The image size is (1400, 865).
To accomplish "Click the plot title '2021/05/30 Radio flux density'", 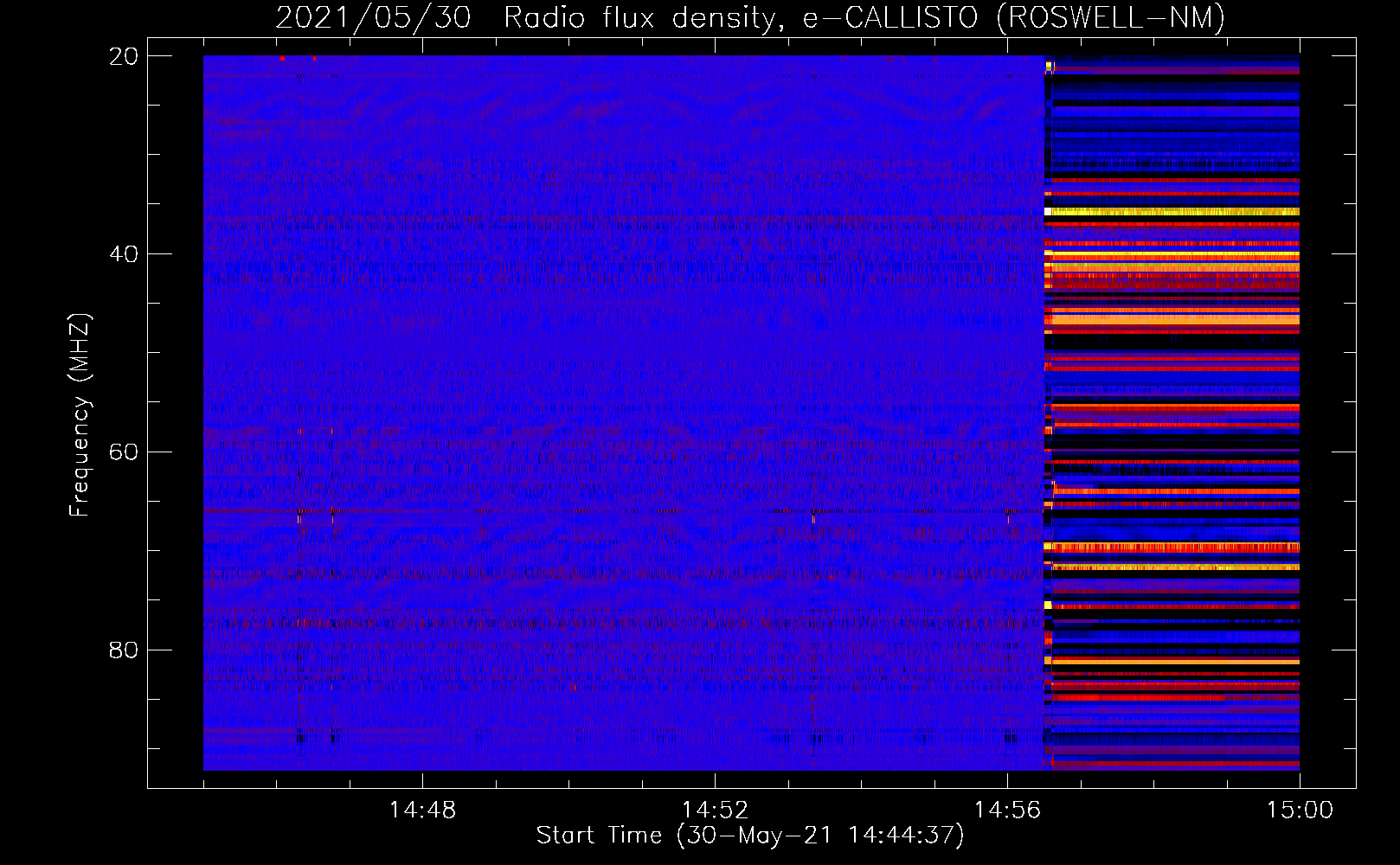I will coord(750,17).
